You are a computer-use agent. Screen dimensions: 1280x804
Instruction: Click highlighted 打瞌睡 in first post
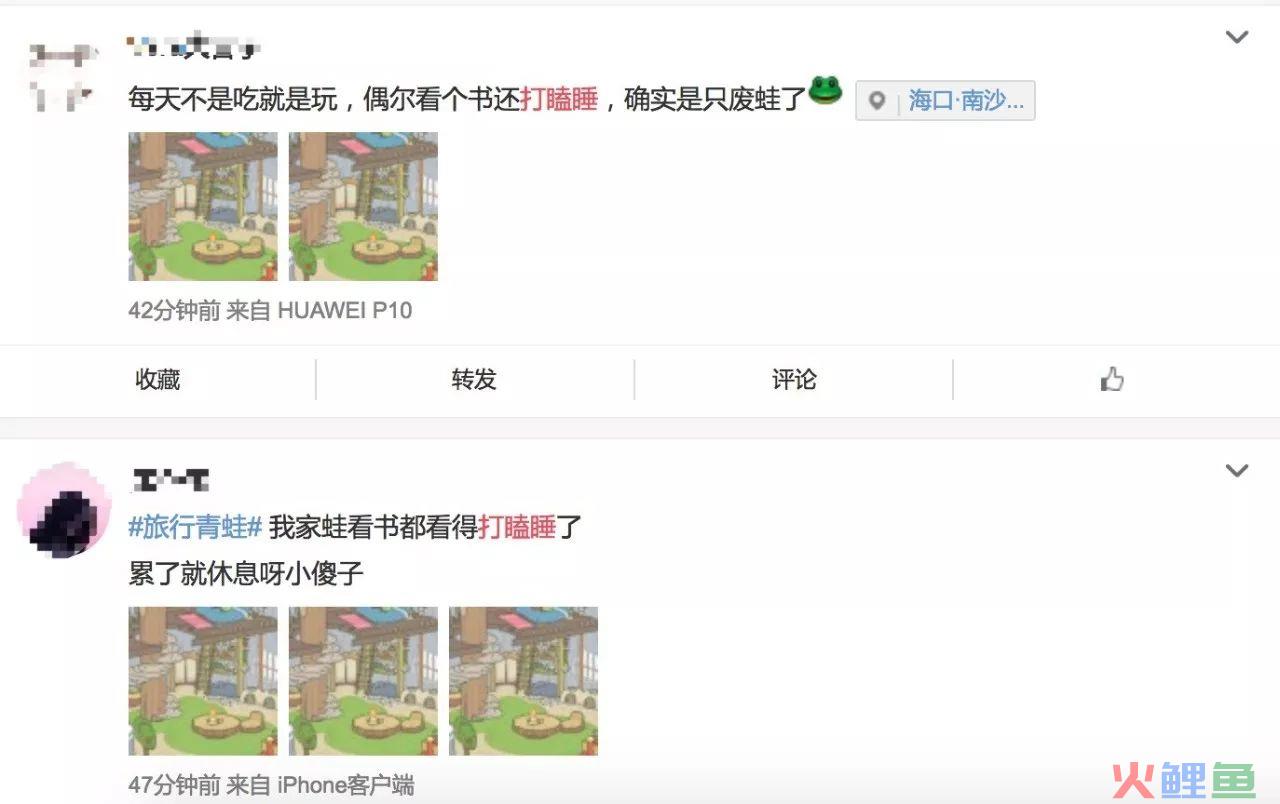pyautogui.click(x=559, y=99)
